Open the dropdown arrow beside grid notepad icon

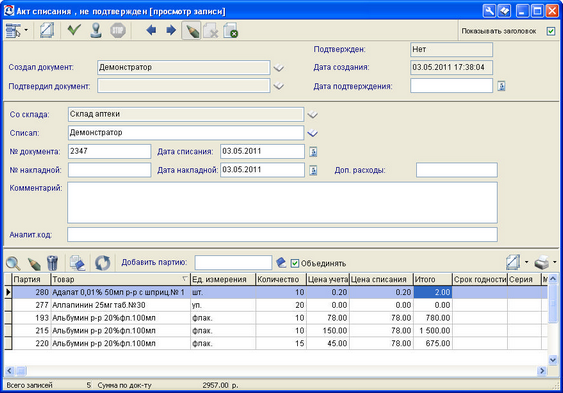(x=526, y=262)
